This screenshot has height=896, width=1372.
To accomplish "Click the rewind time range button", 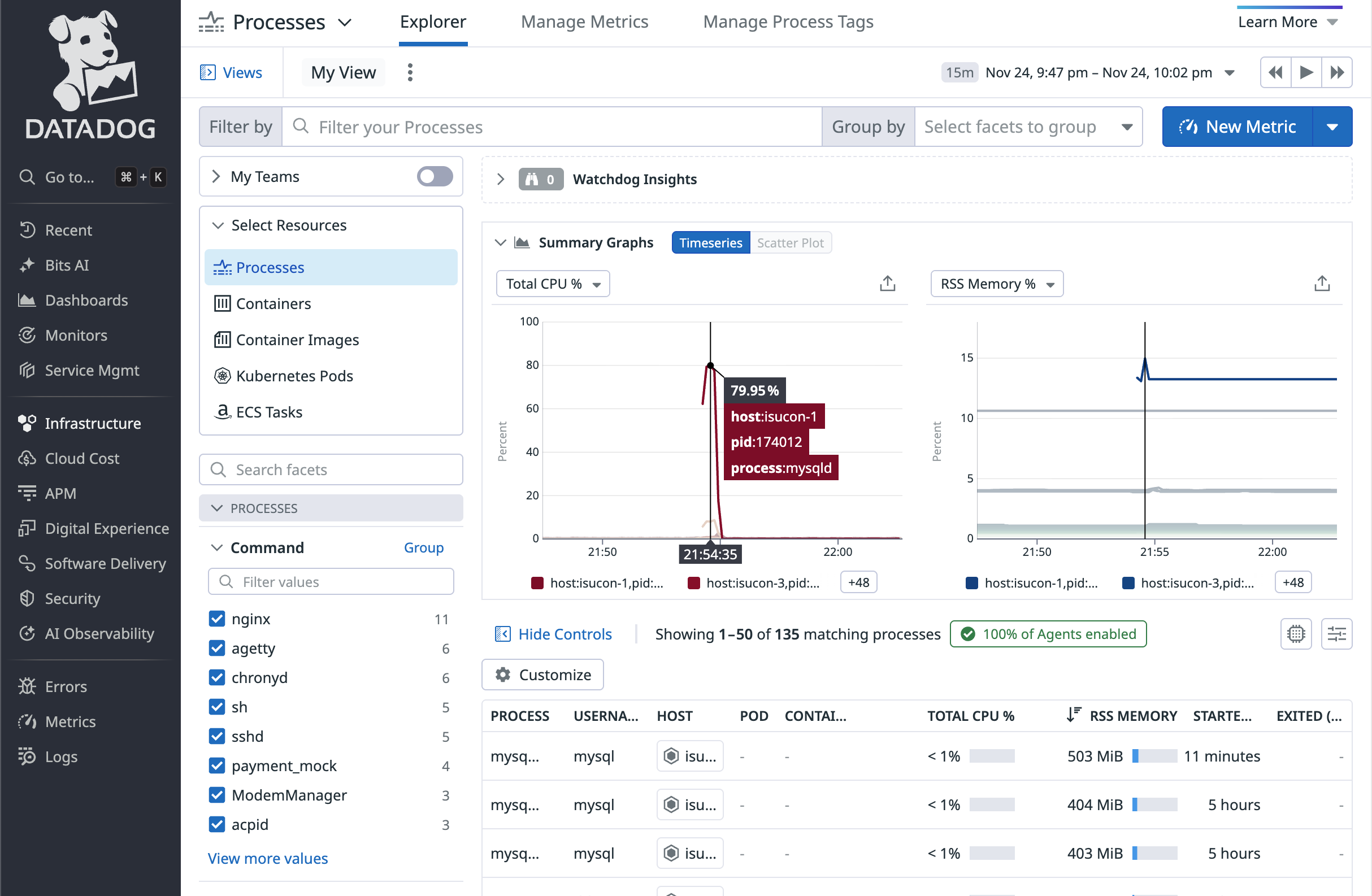I will click(1275, 73).
